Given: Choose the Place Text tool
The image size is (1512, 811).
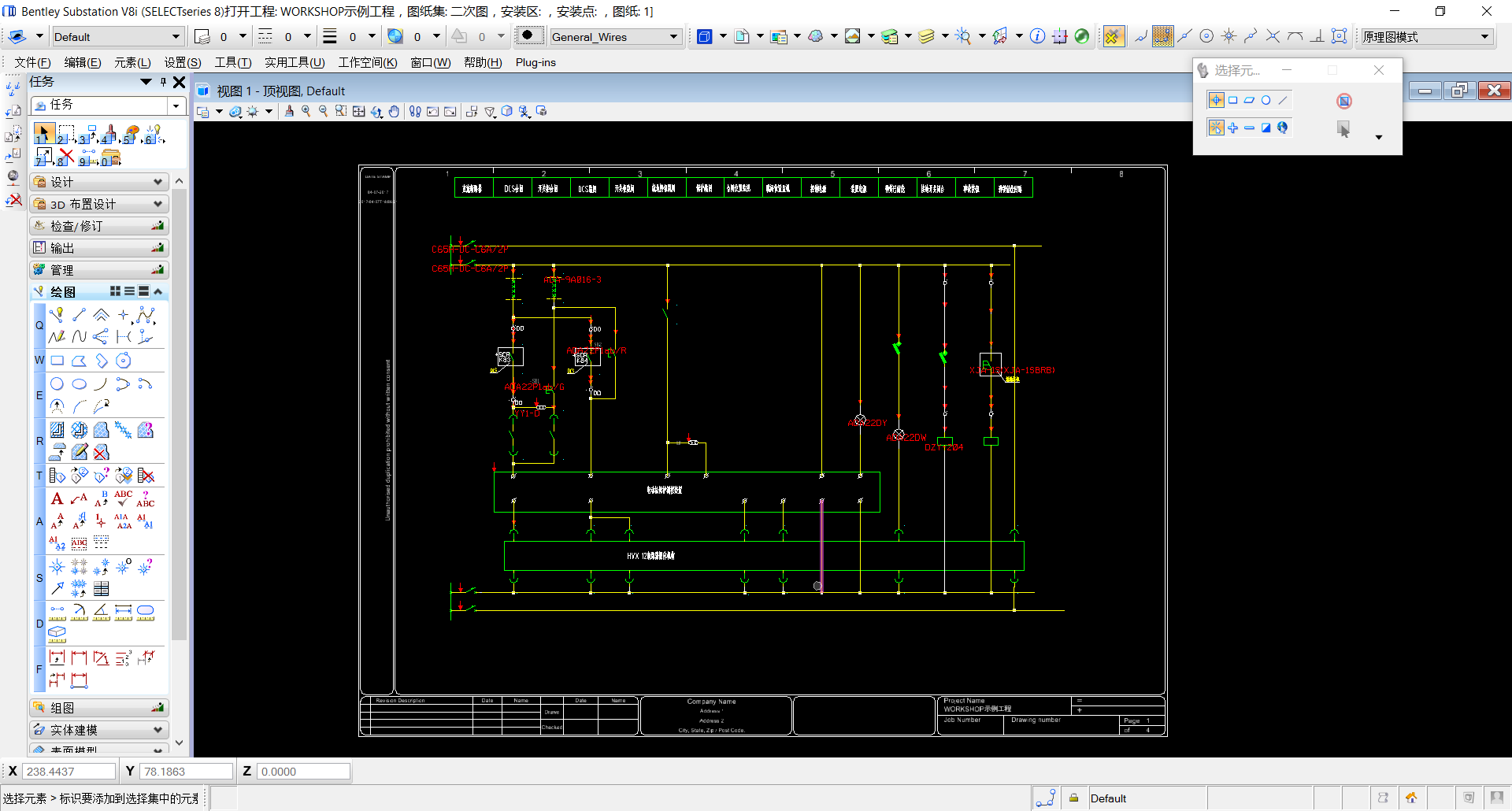Looking at the screenshot, I should tap(57, 498).
